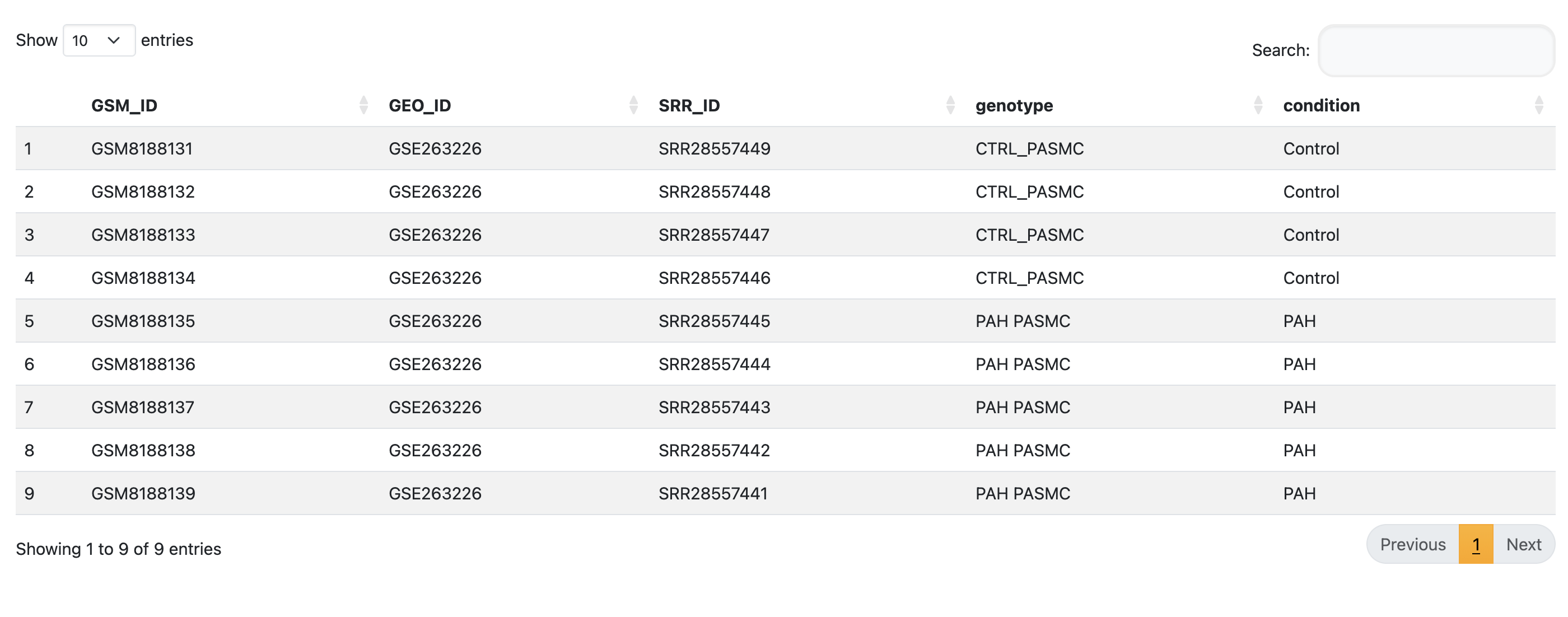Click GSE263226 in row 9
This screenshot has height=617, width=1568.
coord(435,493)
